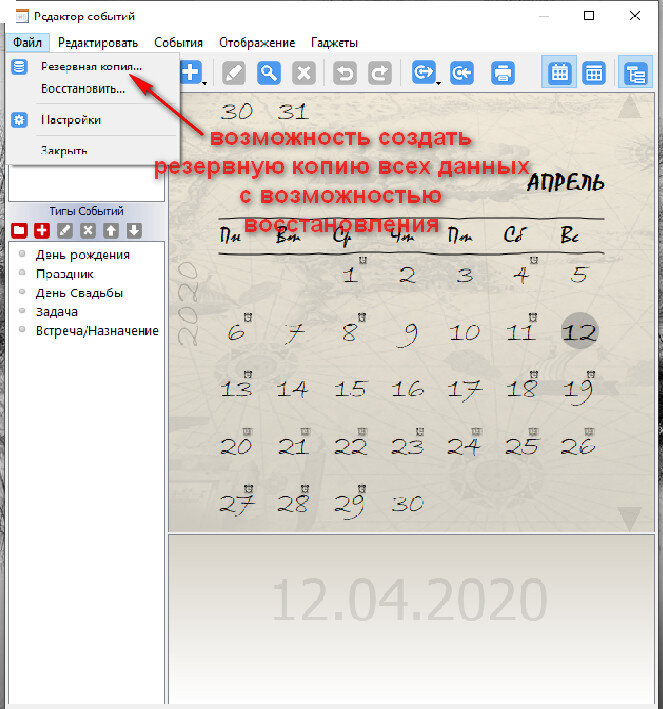Click the red folder event type icon
Screen dimensions: 663x709
[19, 231]
